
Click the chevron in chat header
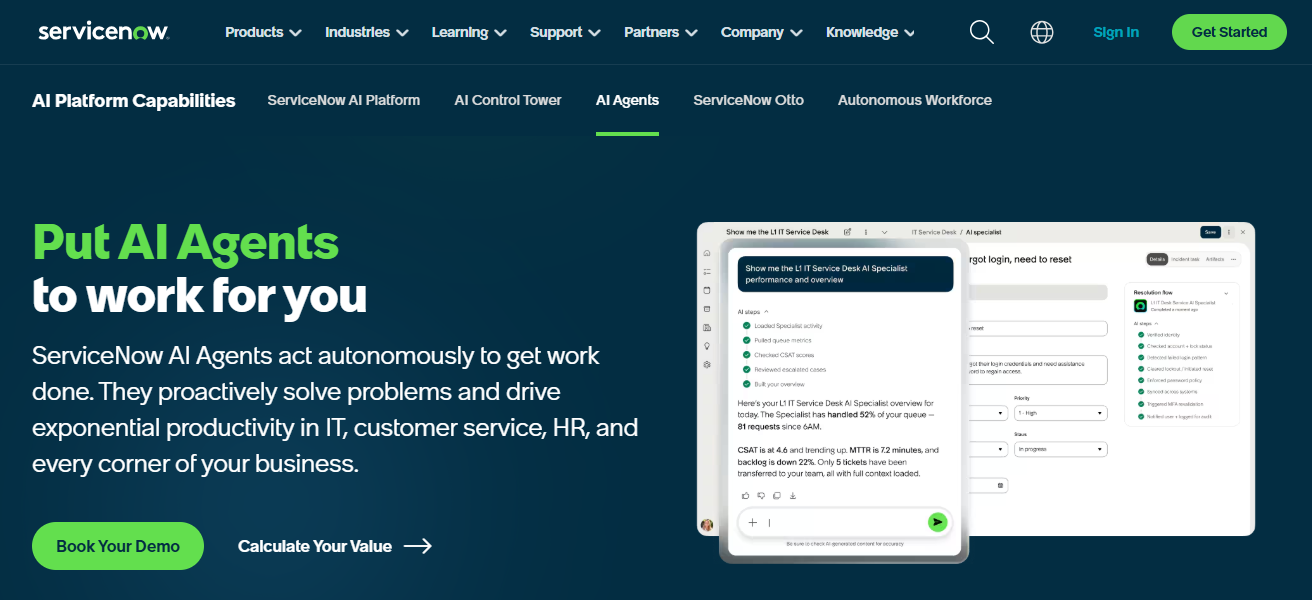[x=884, y=232]
